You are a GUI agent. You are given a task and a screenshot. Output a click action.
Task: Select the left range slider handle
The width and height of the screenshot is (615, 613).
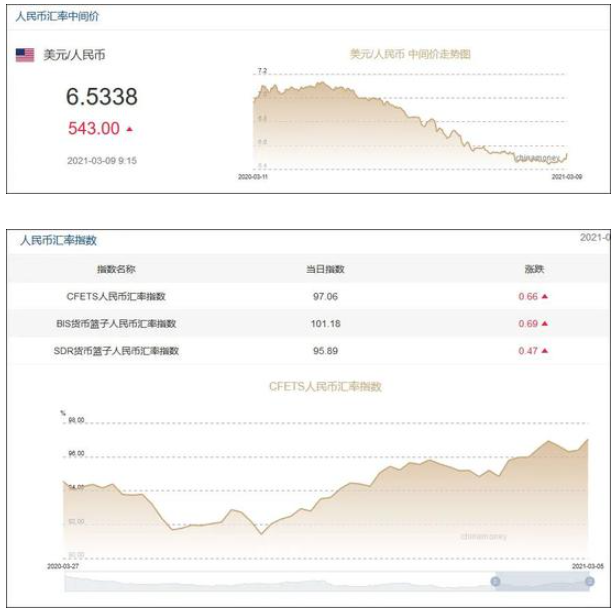tap(495, 582)
